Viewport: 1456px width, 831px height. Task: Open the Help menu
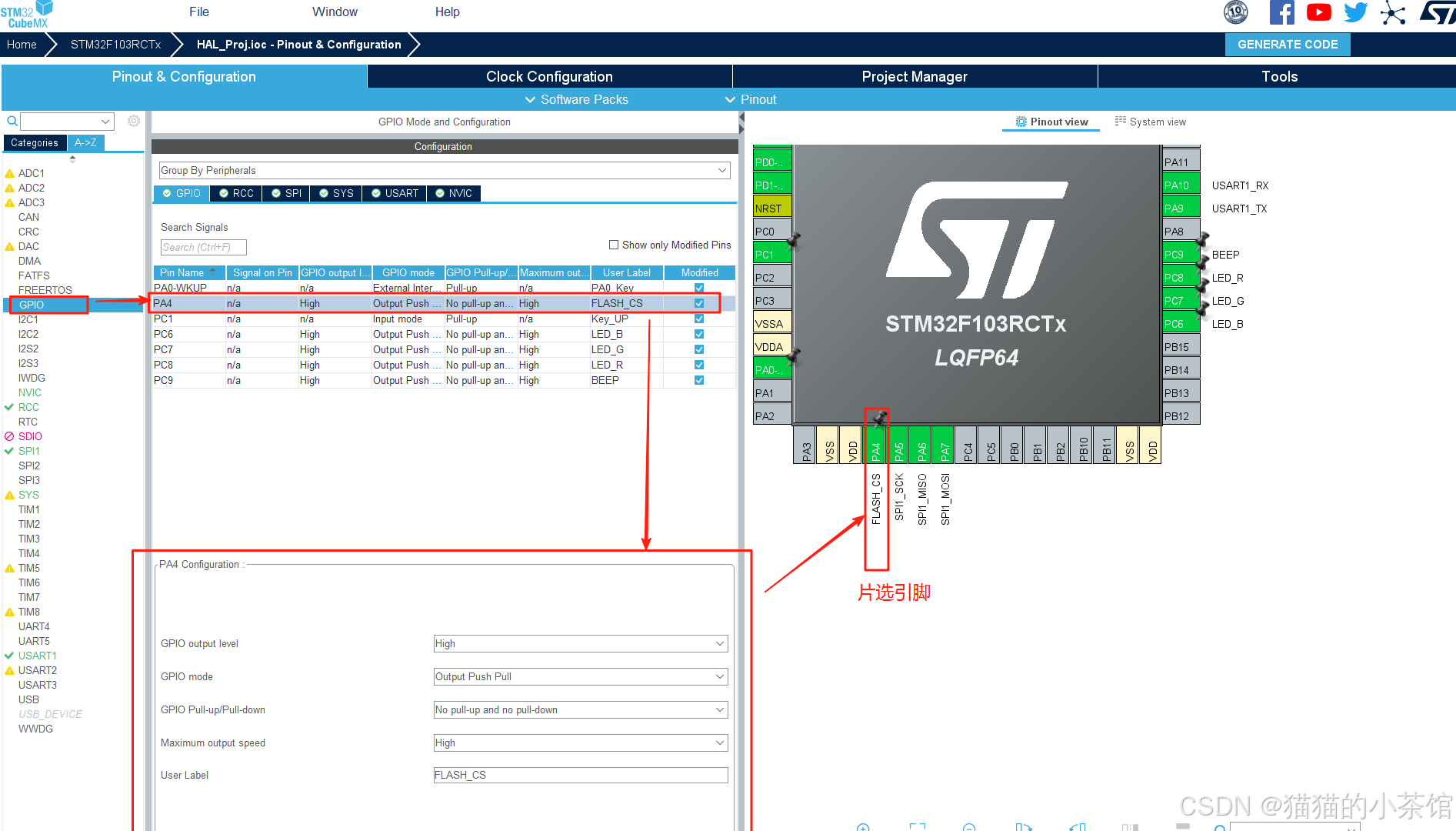point(448,12)
